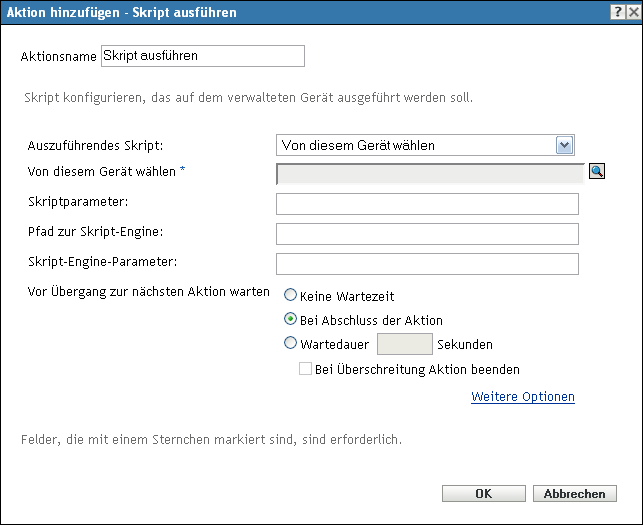
Task: Select the Wartedauer radio button
Action: pyautogui.click(x=291, y=344)
